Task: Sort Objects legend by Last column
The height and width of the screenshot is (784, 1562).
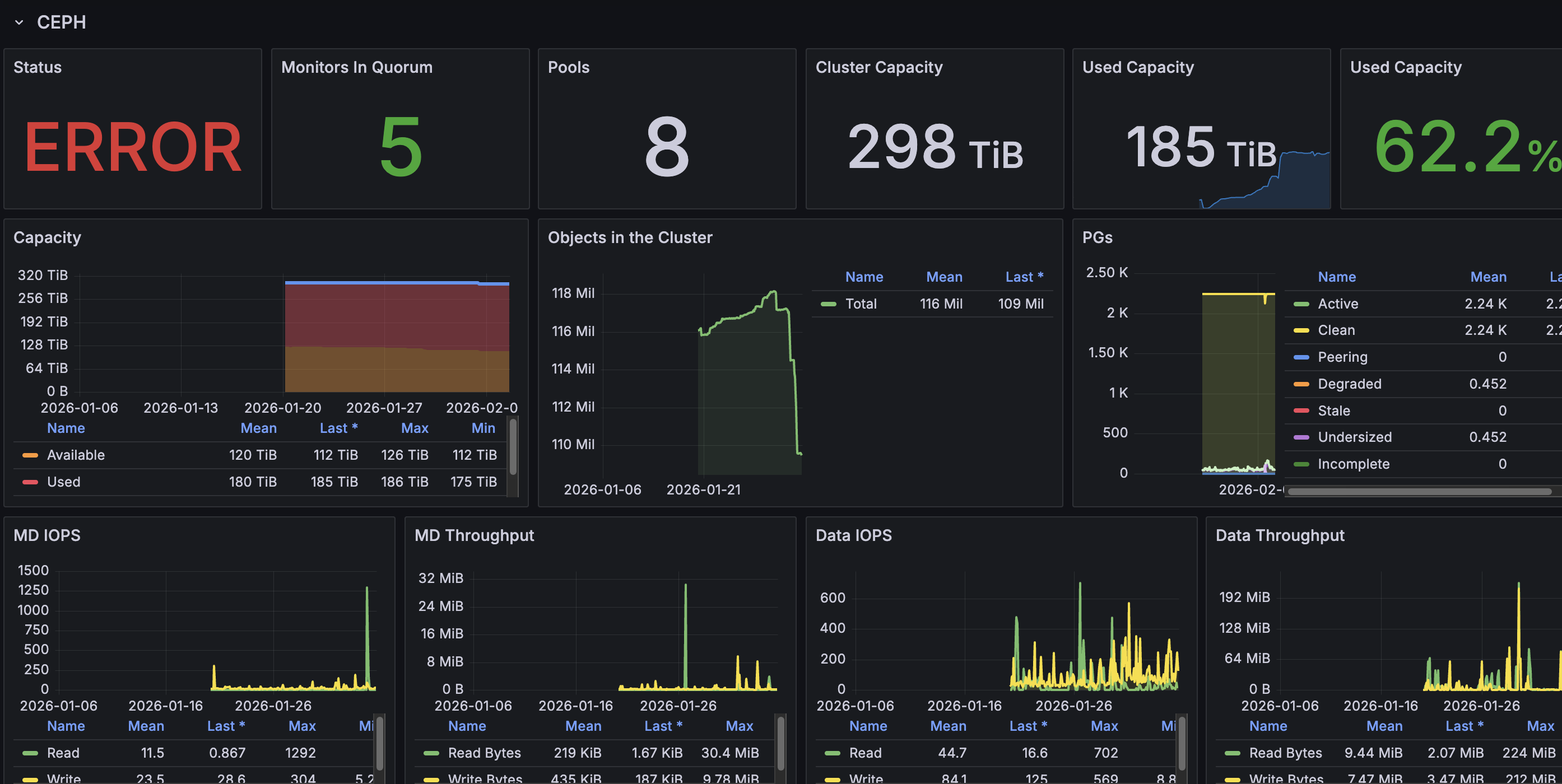Action: [x=1024, y=277]
